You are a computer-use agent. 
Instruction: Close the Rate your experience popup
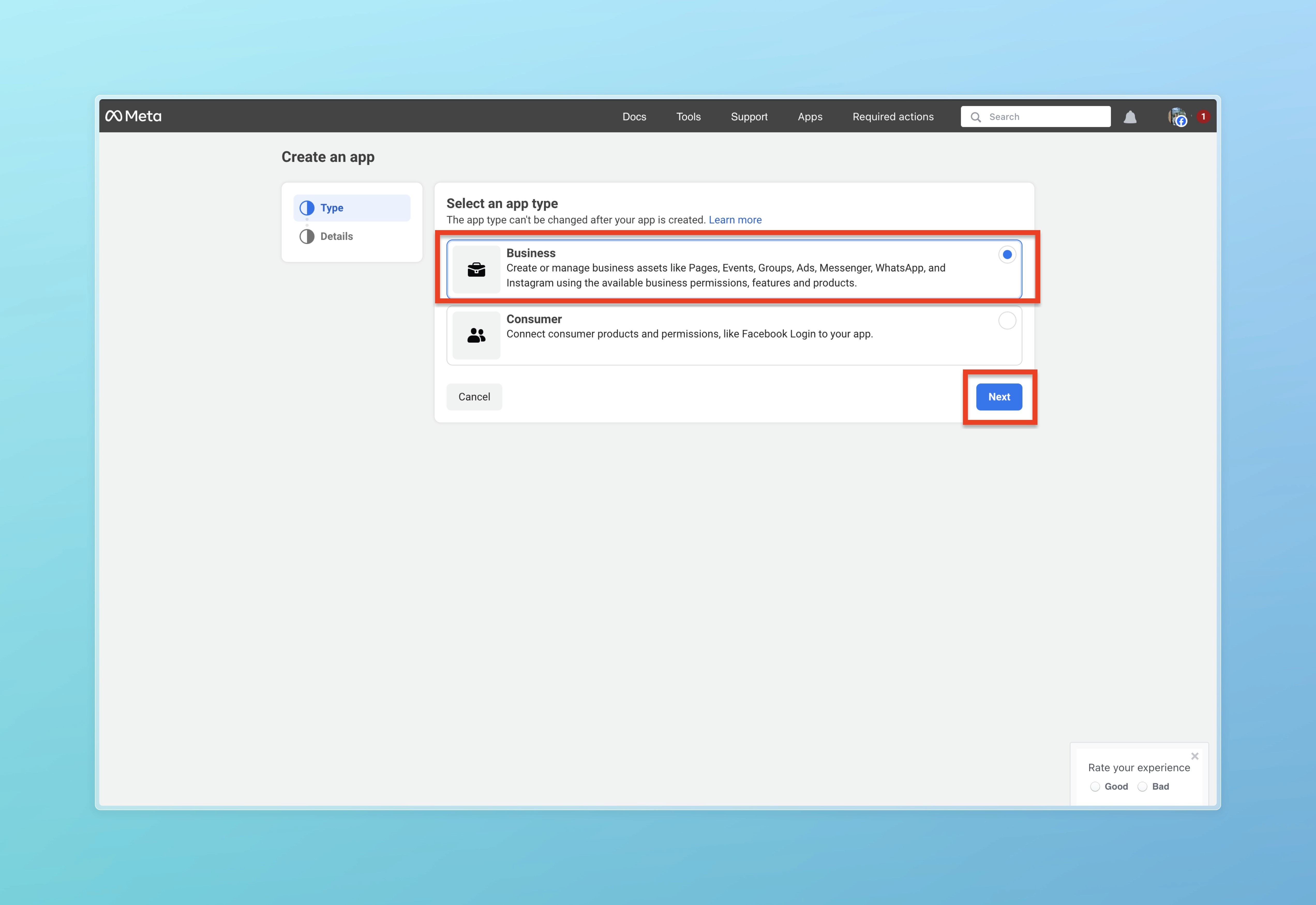(x=1195, y=756)
